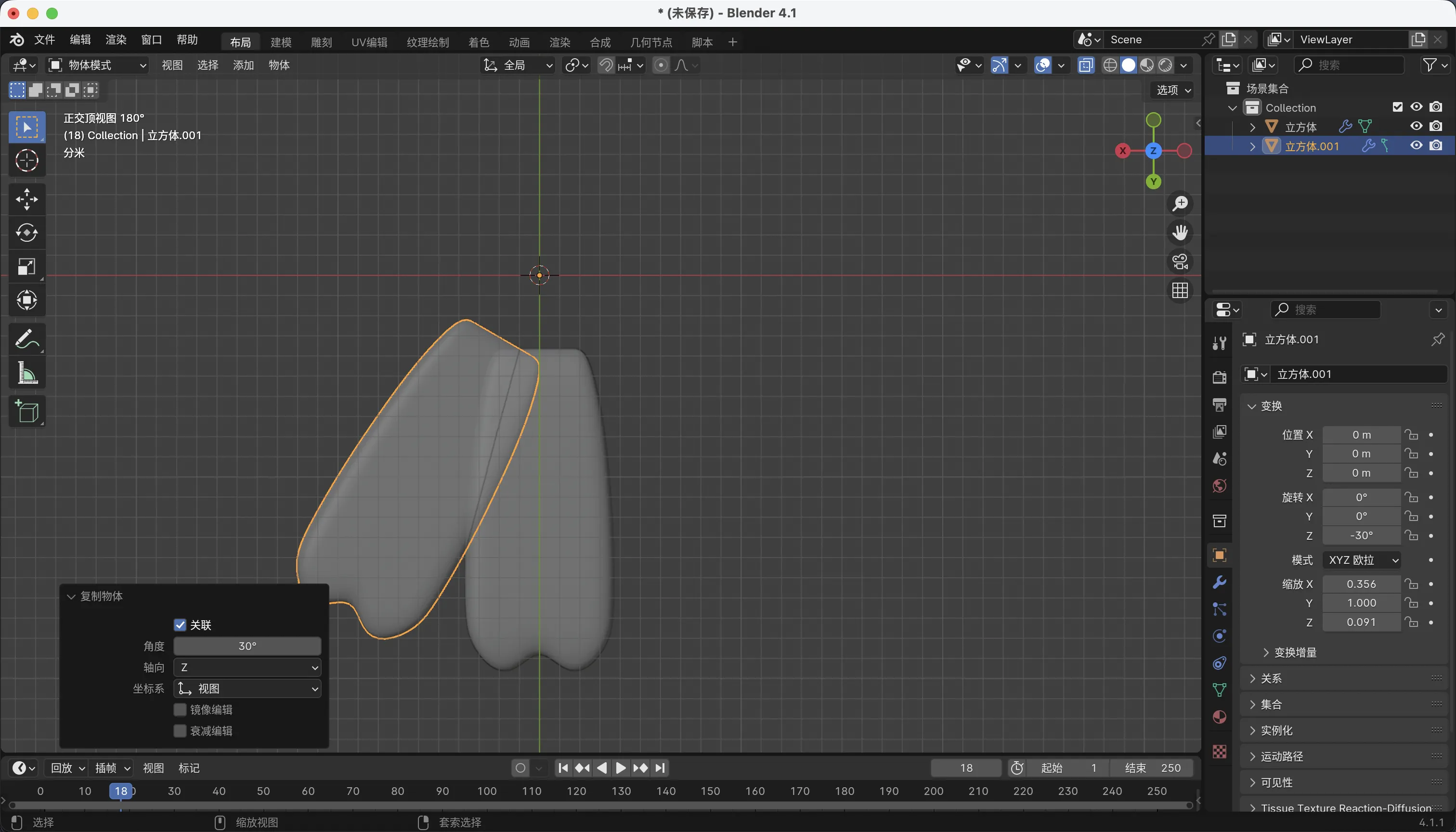Enable the 镜像编辑 checkbox

click(180, 710)
